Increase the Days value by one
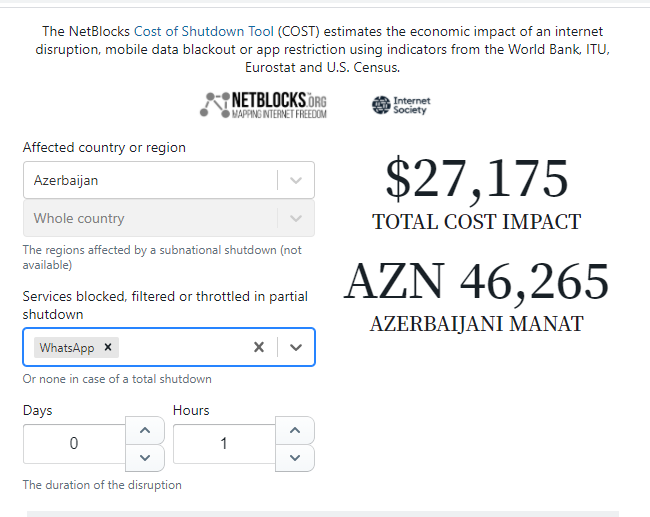650x517 pixels. click(145, 430)
